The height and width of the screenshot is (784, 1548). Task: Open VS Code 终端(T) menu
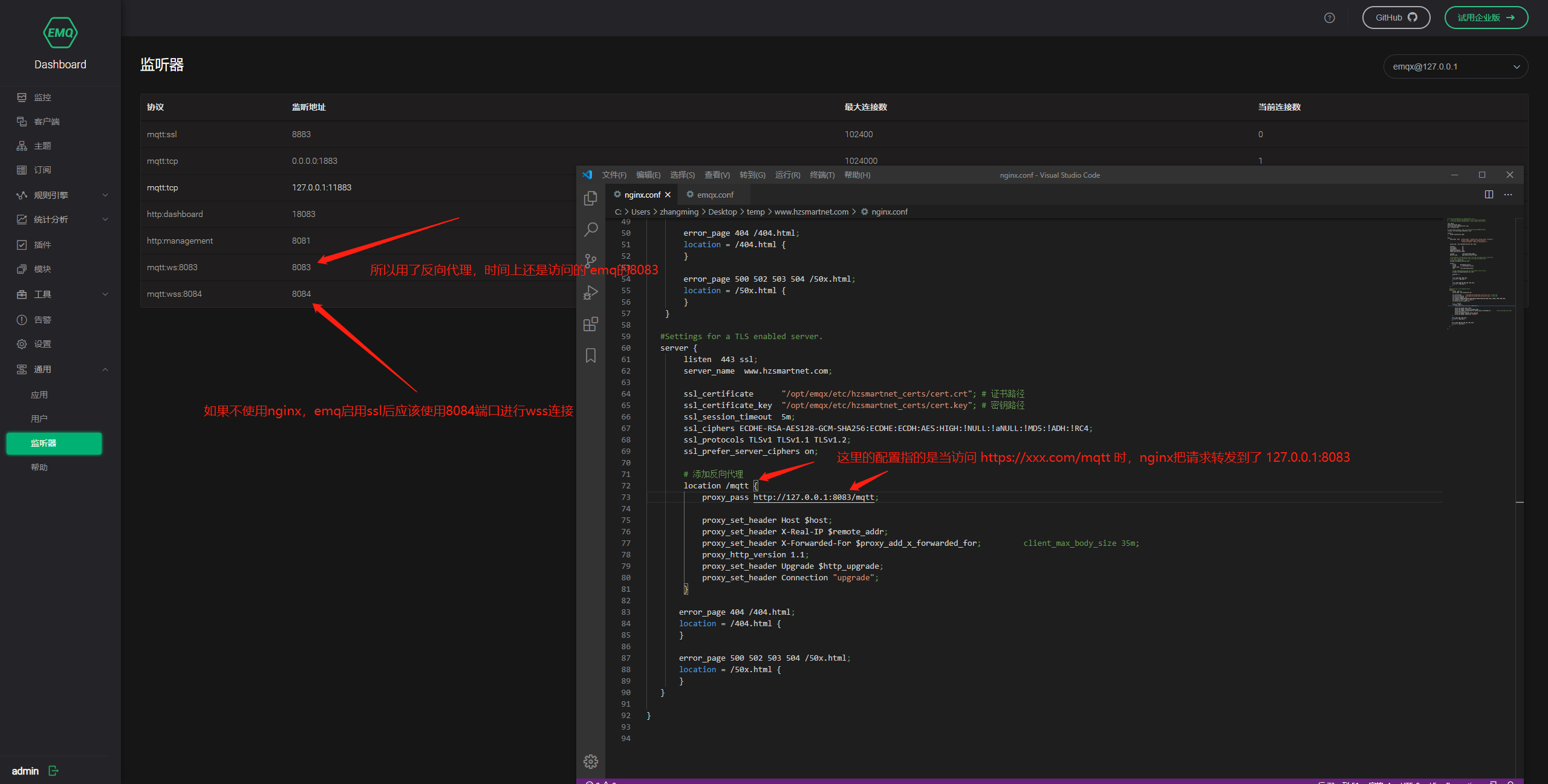point(822,175)
